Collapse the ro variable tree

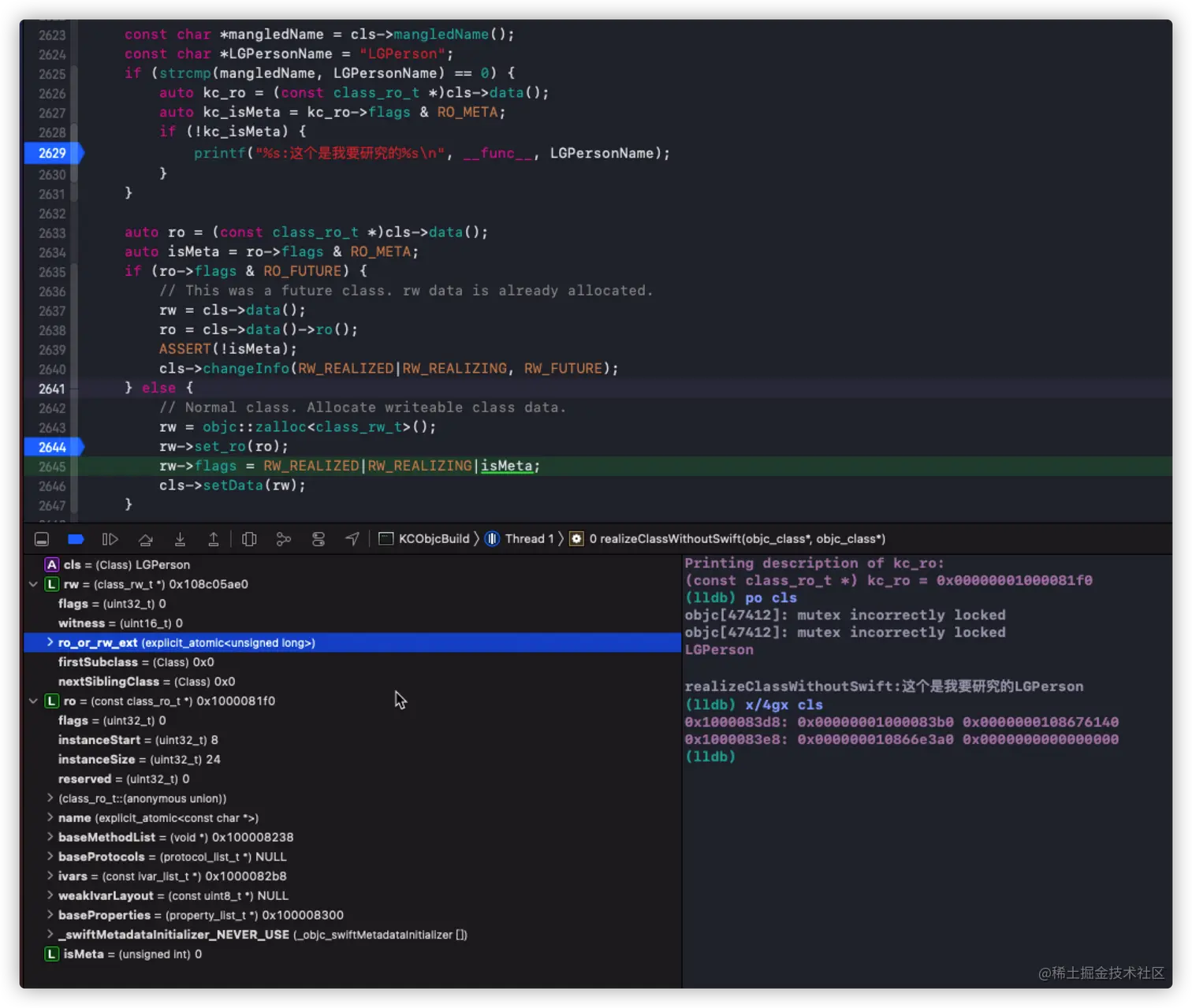click(33, 701)
